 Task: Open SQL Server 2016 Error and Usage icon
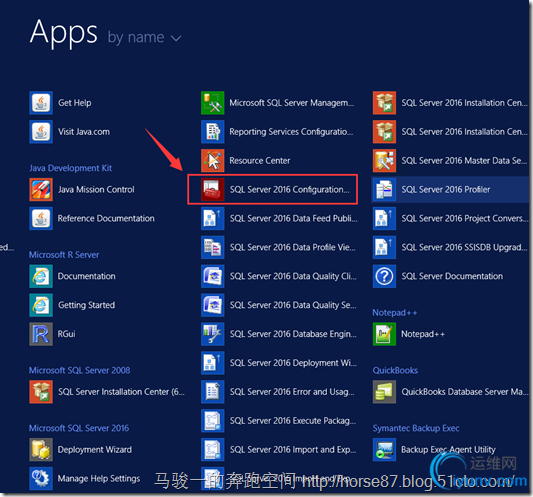(x=212, y=392)
